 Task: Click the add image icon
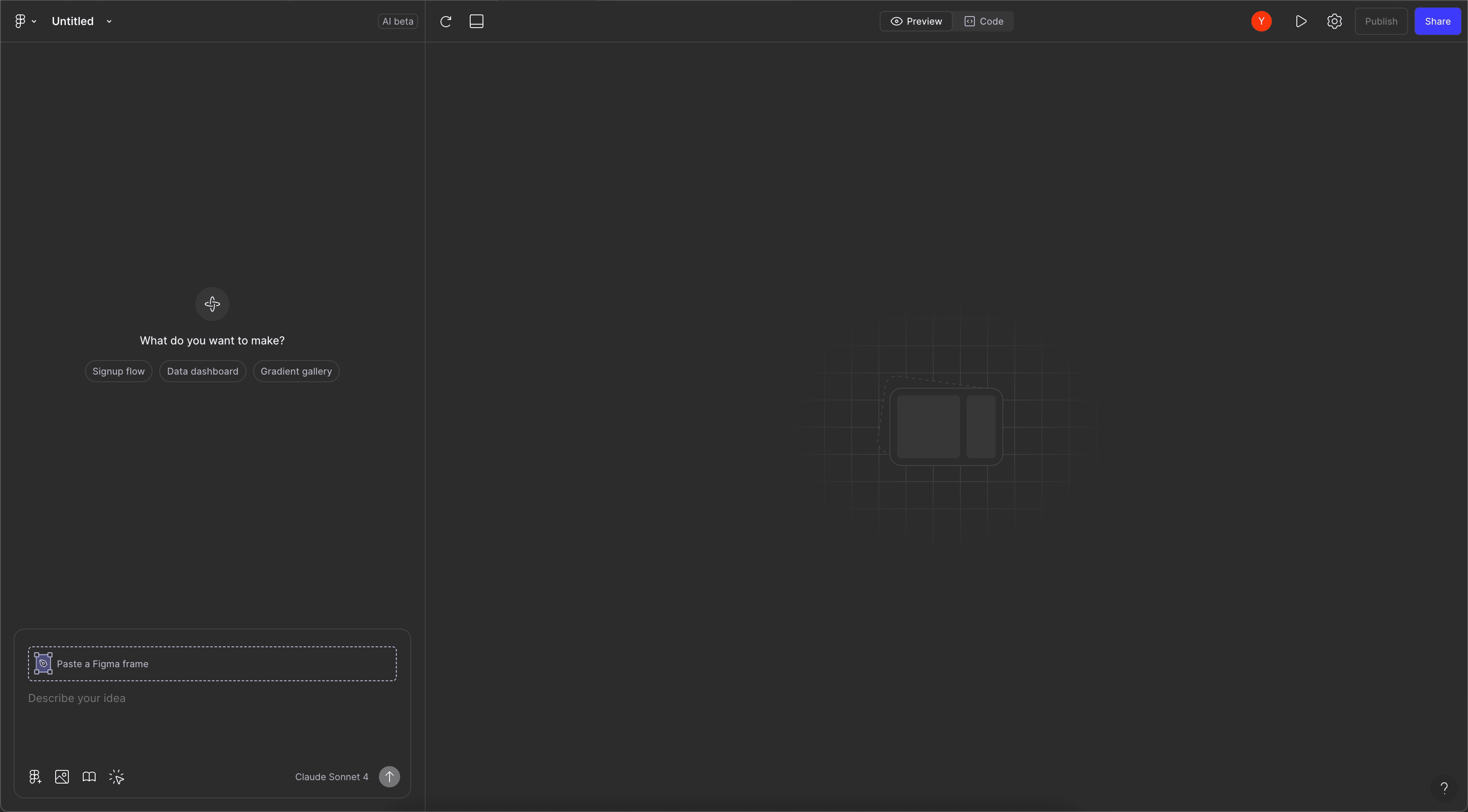(62, 777)
